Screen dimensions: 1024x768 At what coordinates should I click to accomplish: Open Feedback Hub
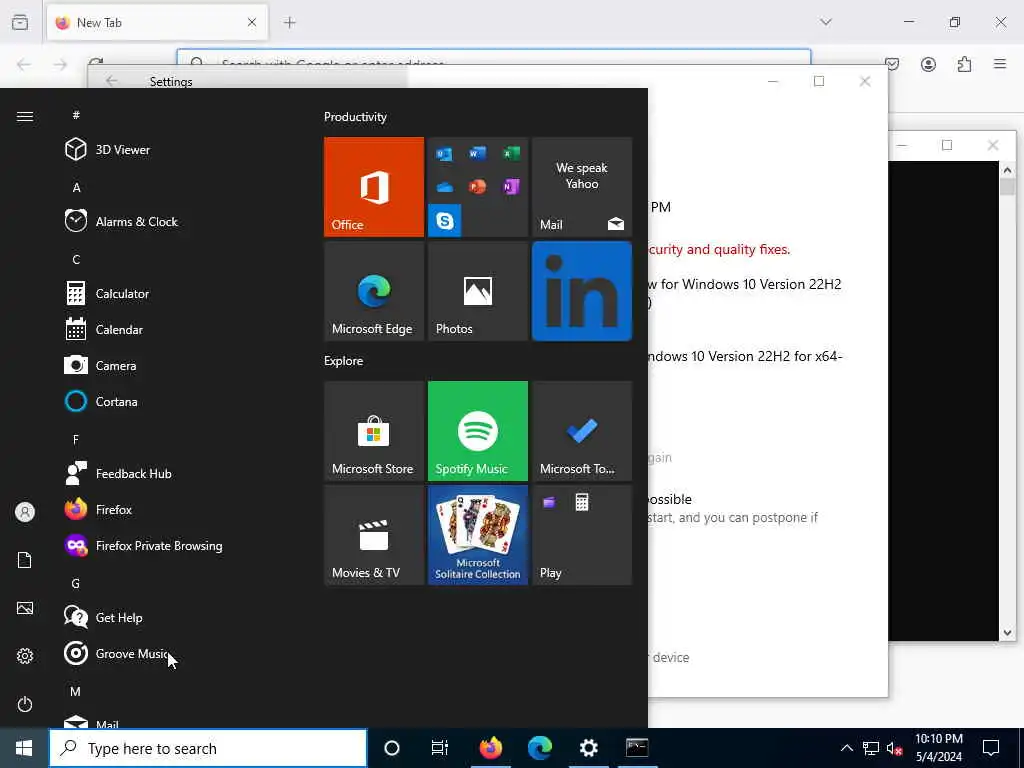click(x=176, y=473)
